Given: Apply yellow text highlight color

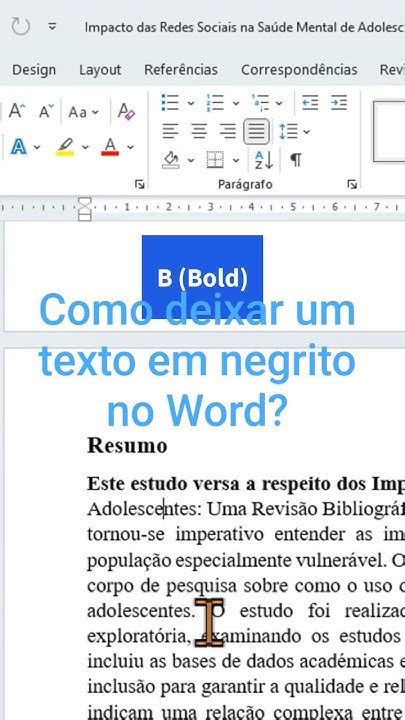Looking at the screenshot, I should (x=65, y=147).
